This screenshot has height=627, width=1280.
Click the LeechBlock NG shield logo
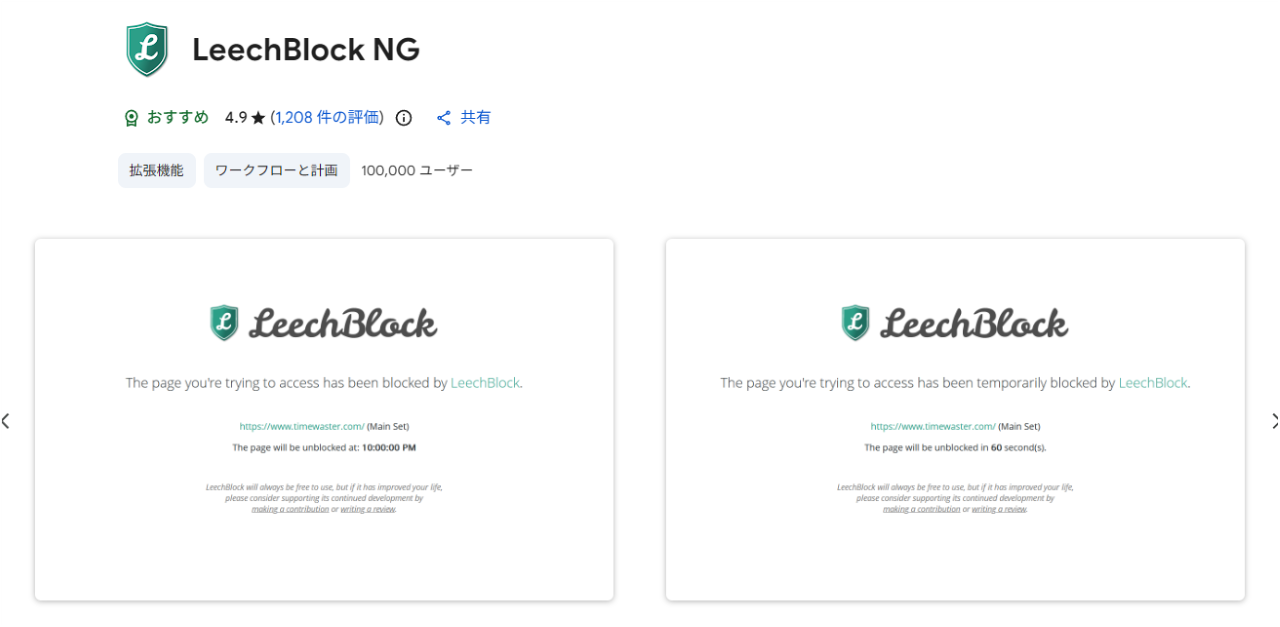point(146,48)
